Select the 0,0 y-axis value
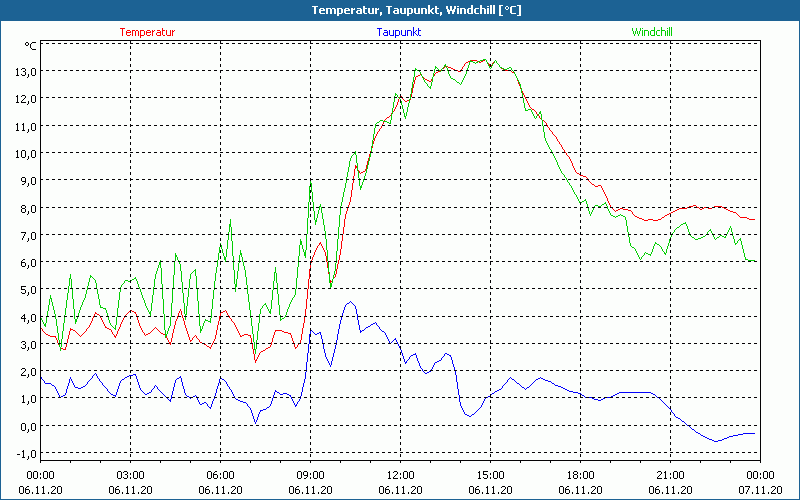 tap(29, 427)
